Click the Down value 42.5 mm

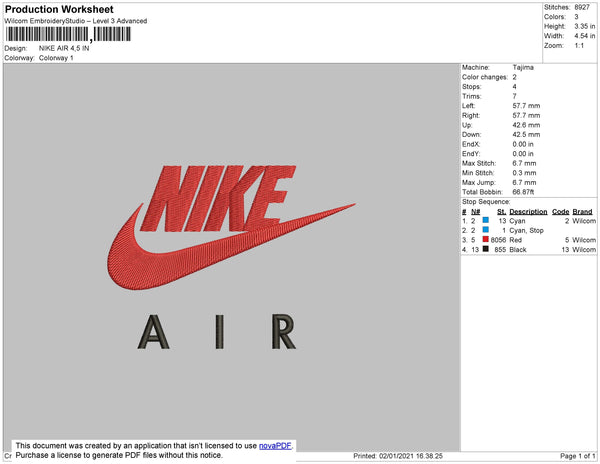coord(526,135)
